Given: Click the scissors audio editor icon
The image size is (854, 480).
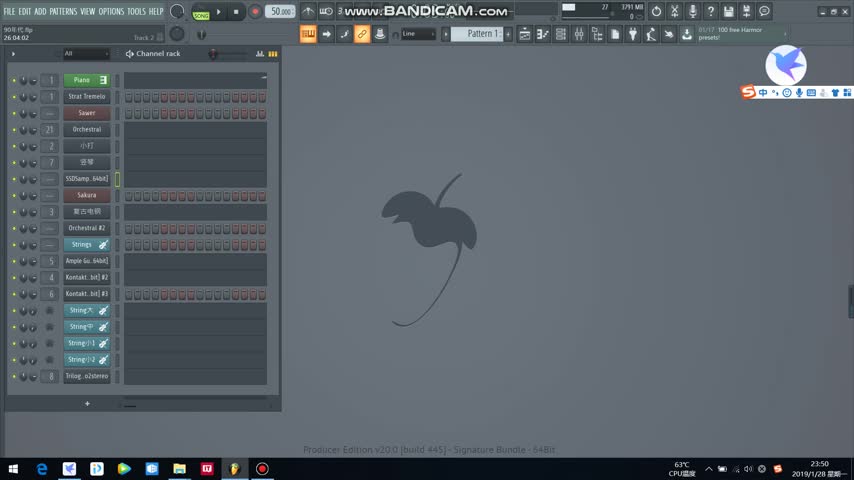Looking at the screenshot, I should pos(674,11).
